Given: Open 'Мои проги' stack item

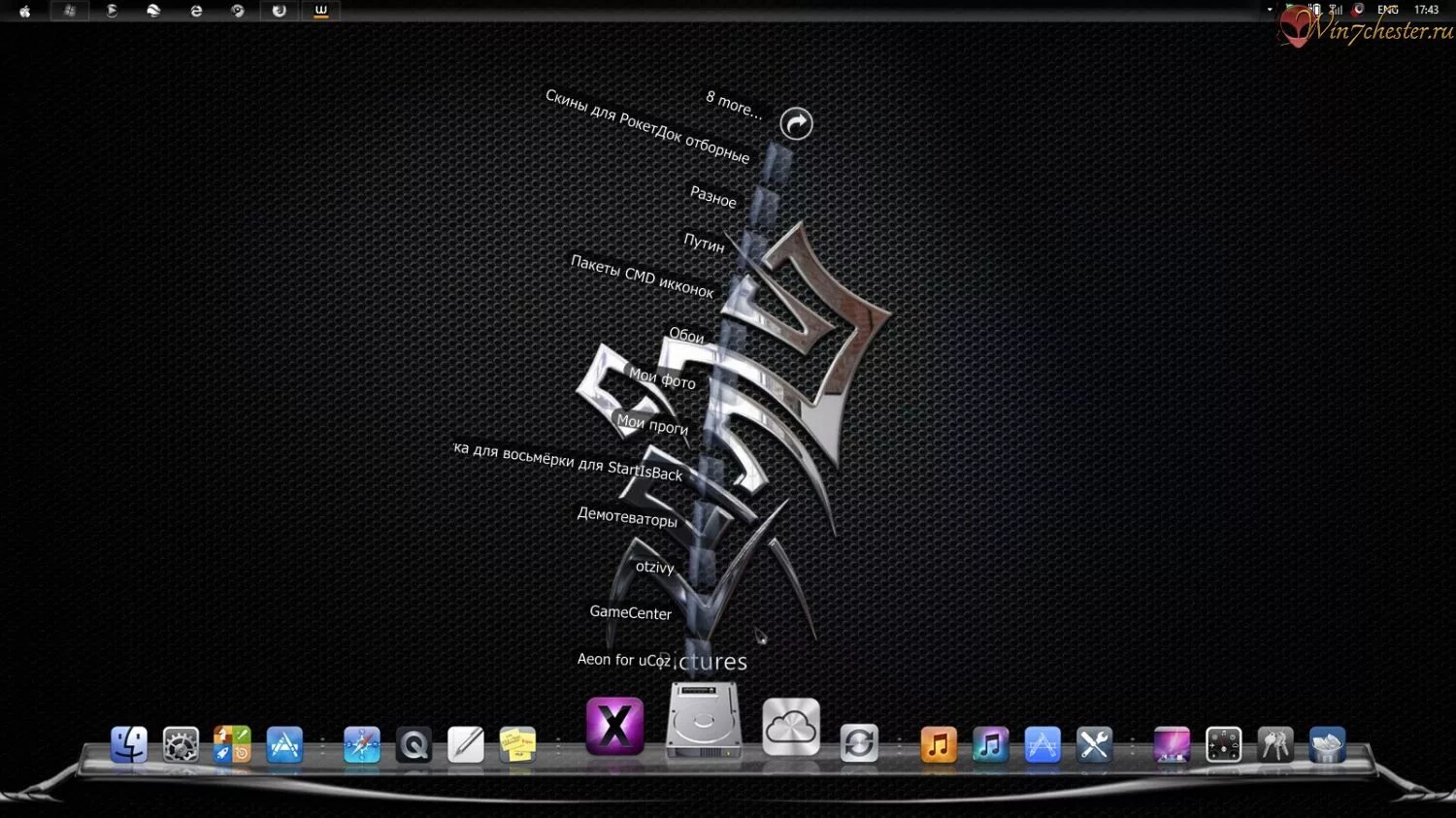Looking at the screenshot, I should (x=652, y=423).
